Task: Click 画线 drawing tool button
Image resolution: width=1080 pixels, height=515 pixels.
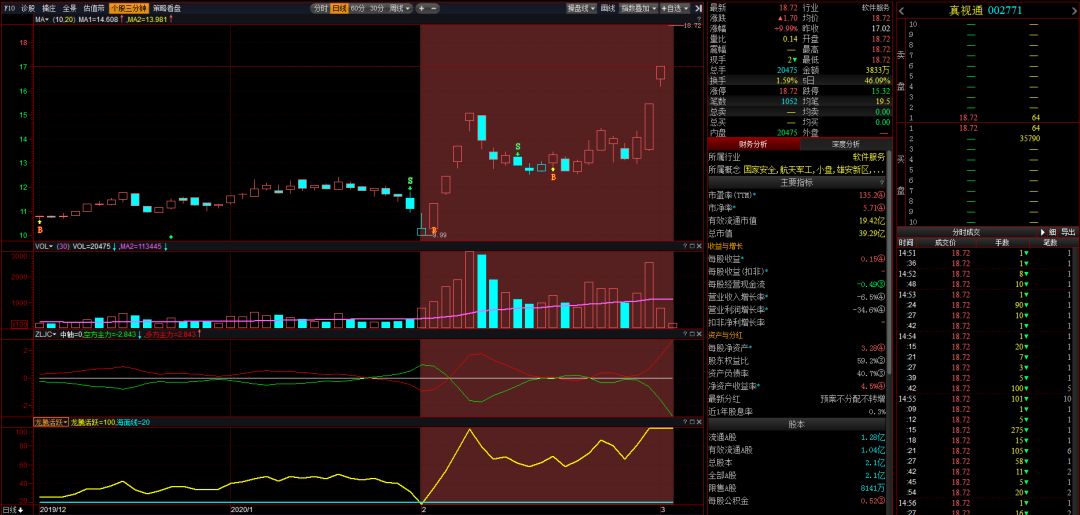Action: tap(608, 8)
